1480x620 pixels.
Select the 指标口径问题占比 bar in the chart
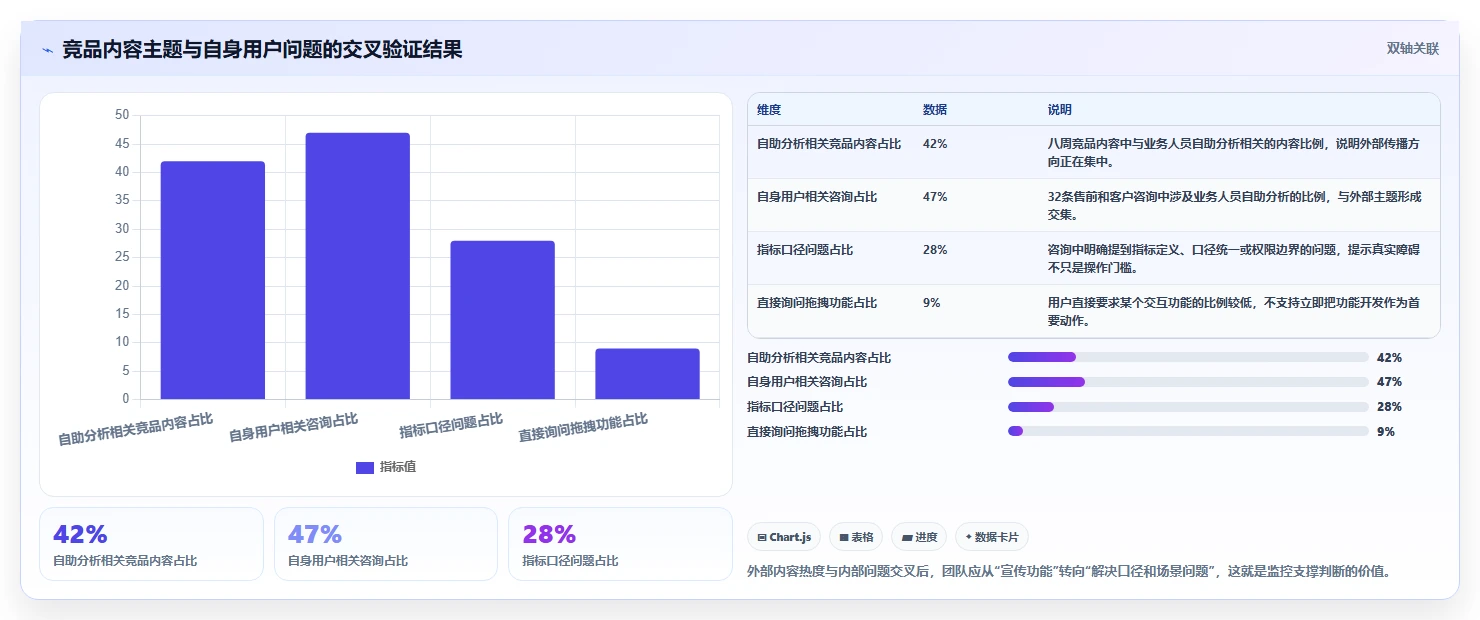502,320
